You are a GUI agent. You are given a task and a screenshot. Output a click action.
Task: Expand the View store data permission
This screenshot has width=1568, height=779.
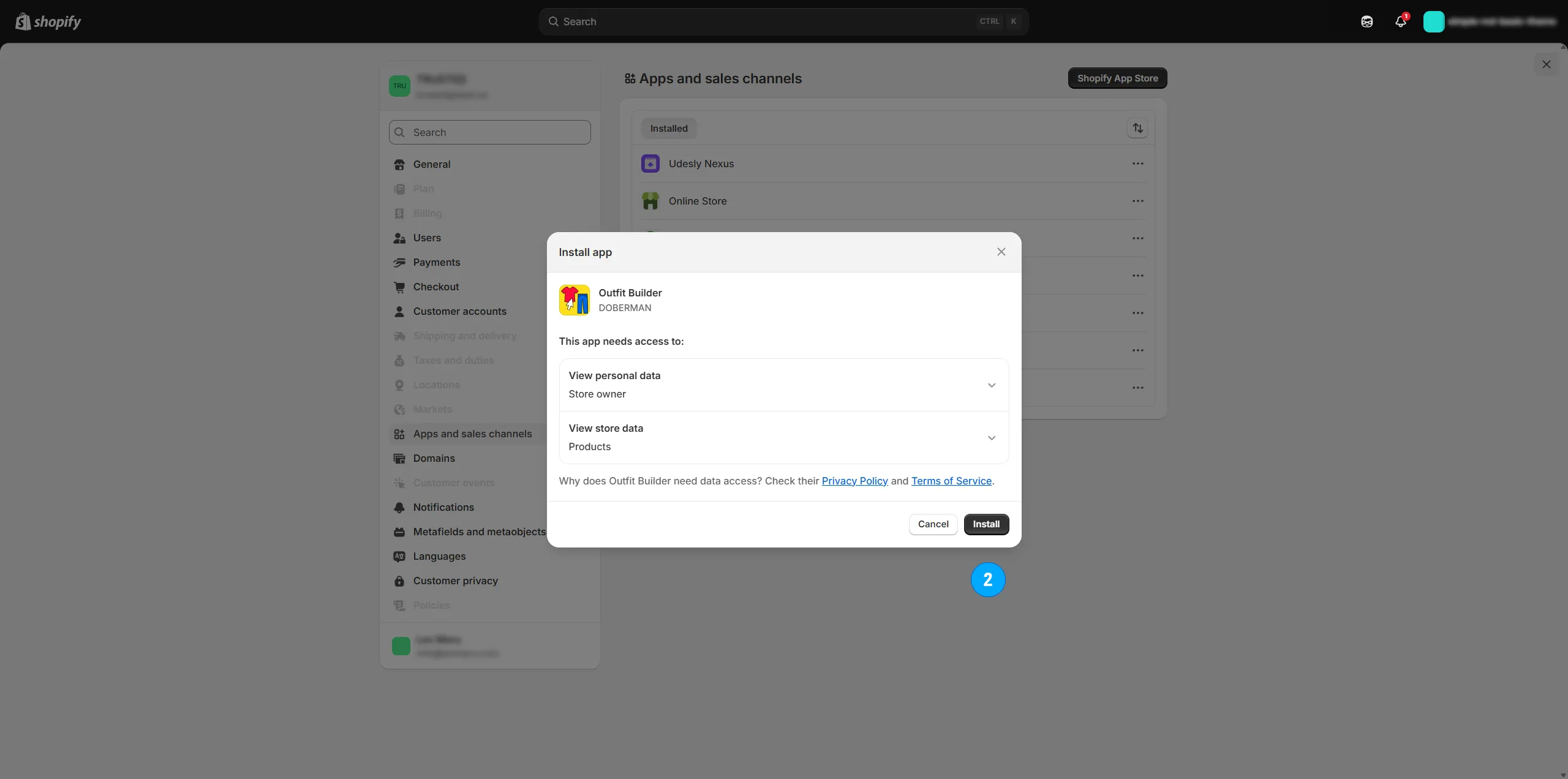coord(991,438)
